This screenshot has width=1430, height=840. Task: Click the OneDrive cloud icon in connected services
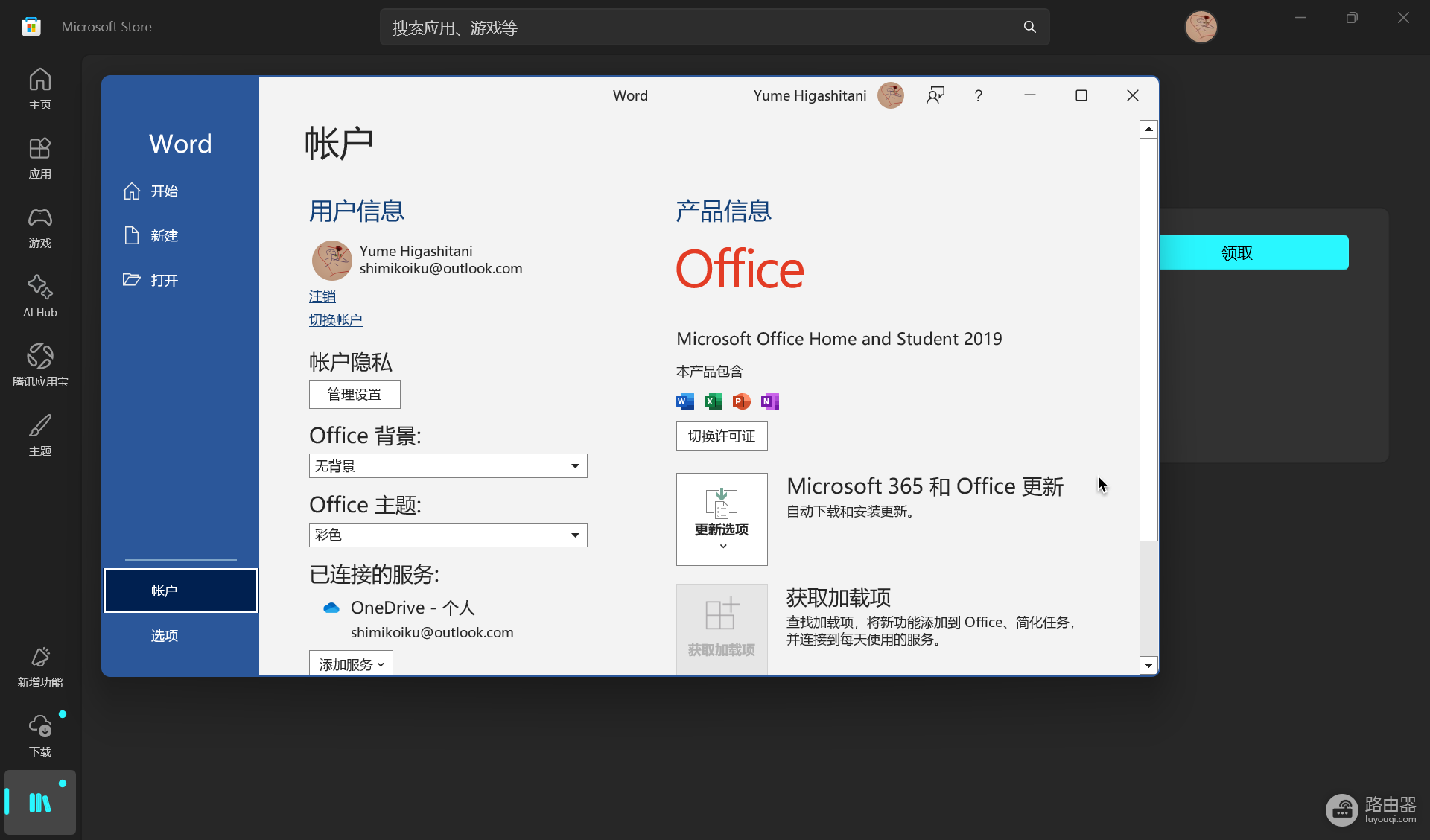[x=331, y=608]
